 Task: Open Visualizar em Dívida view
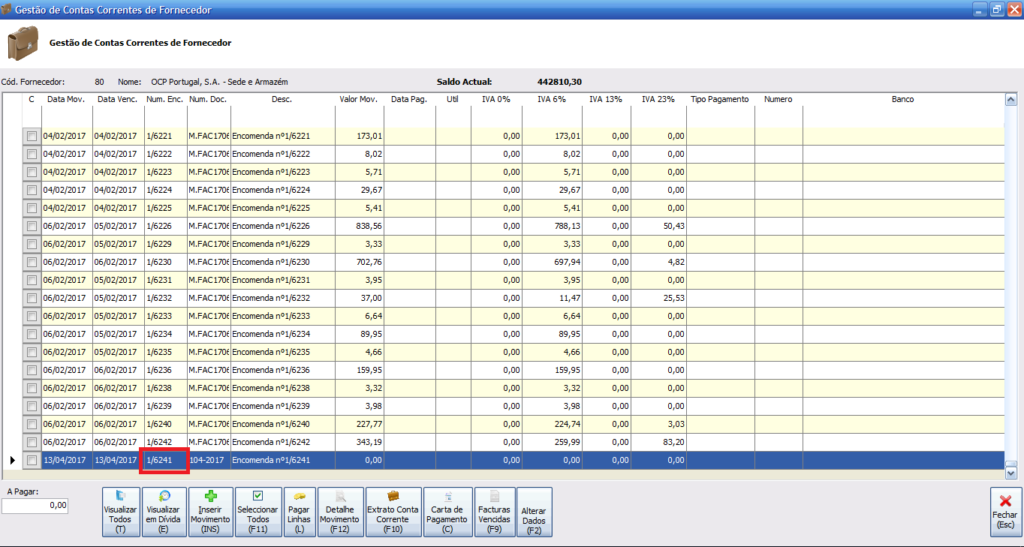[164, 511]
